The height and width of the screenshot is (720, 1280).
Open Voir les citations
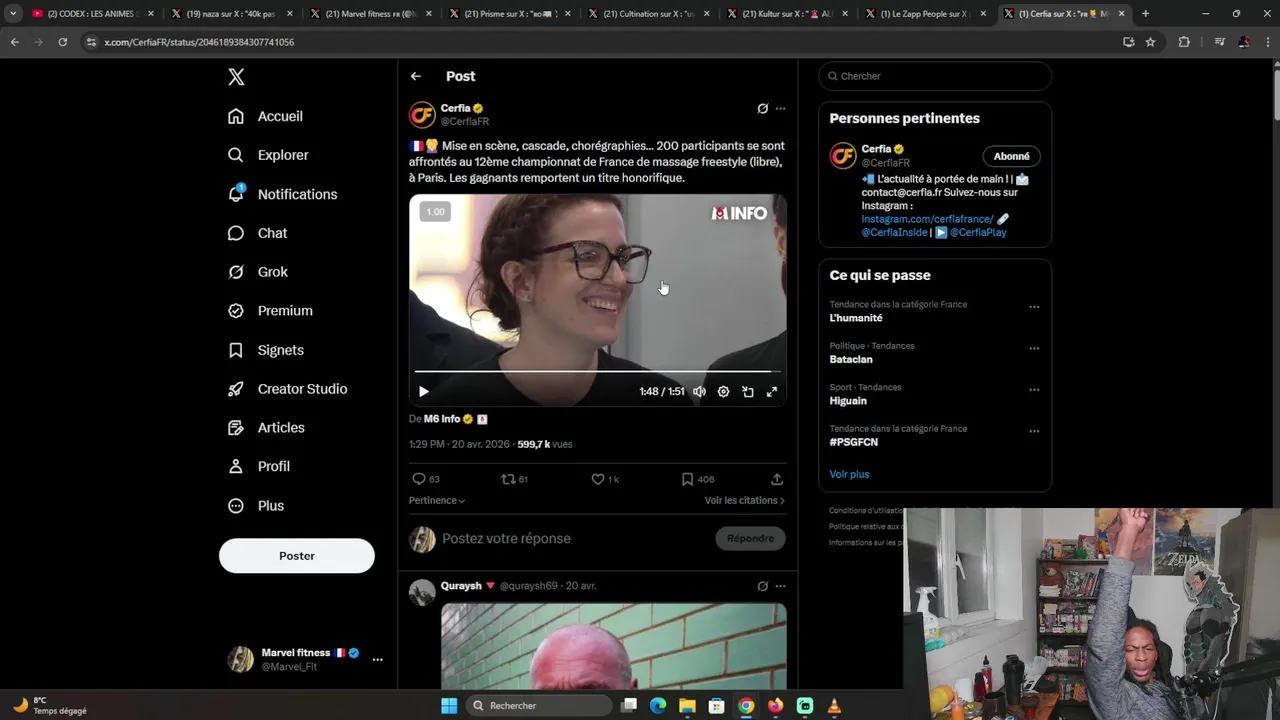[x=745, y=500]
